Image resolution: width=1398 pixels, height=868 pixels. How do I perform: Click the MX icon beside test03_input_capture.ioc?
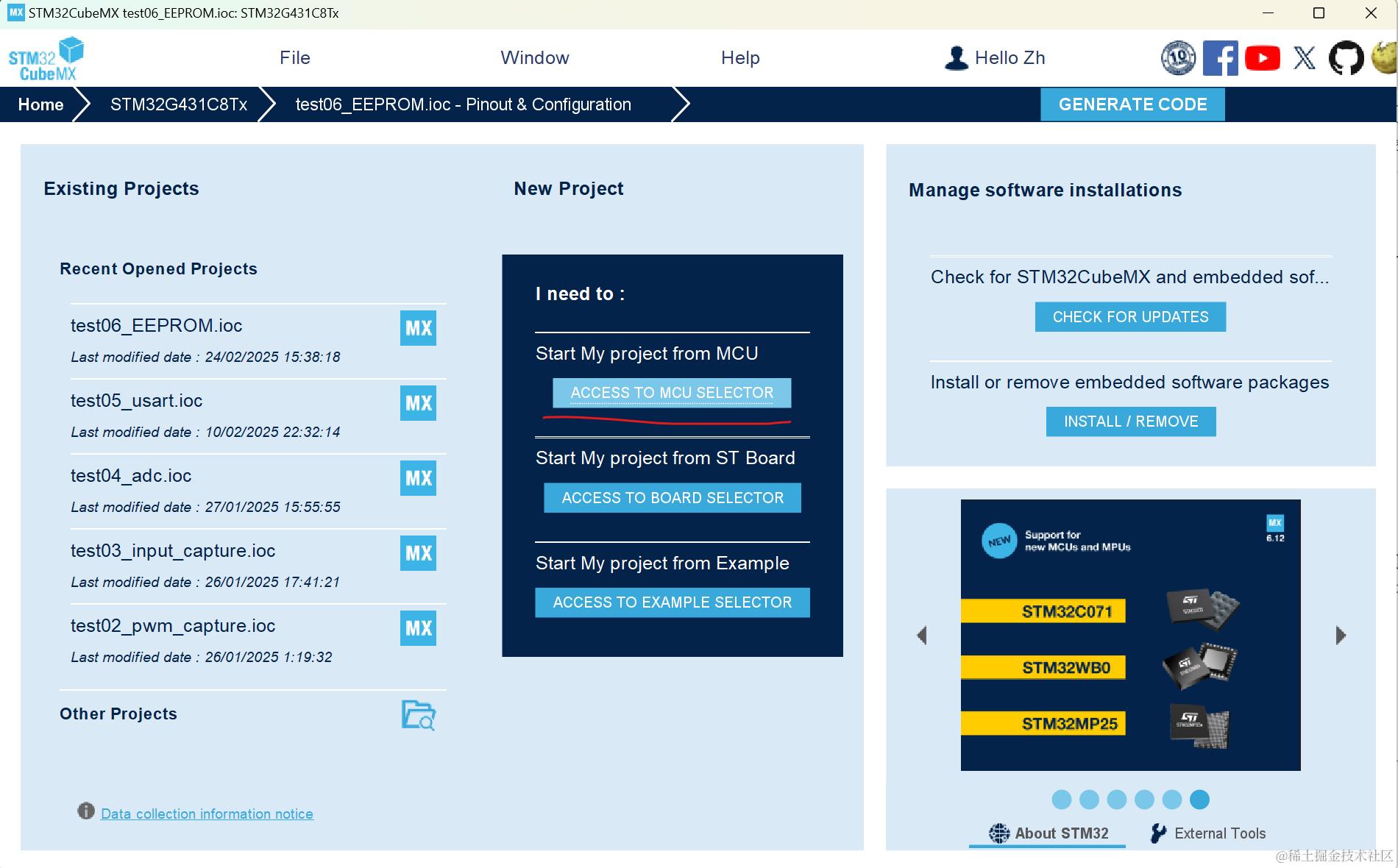pos(418,553)
